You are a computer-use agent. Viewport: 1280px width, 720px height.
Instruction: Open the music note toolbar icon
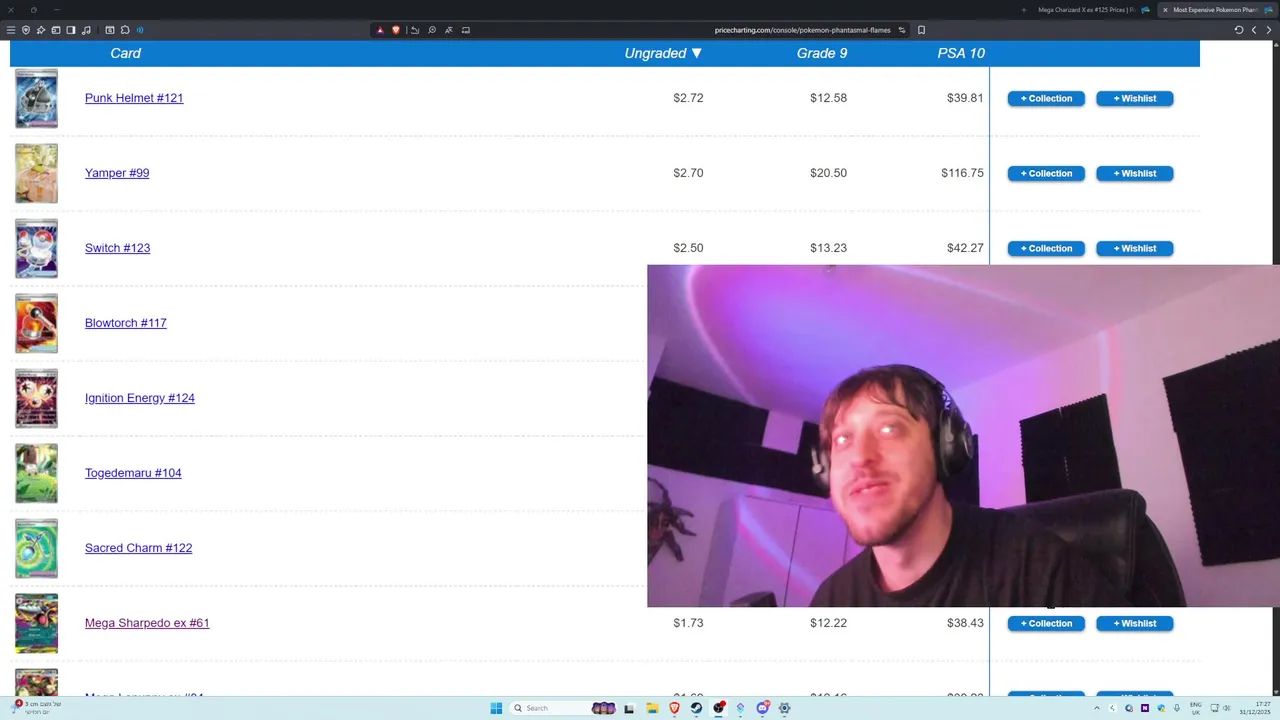coord(86,30)
